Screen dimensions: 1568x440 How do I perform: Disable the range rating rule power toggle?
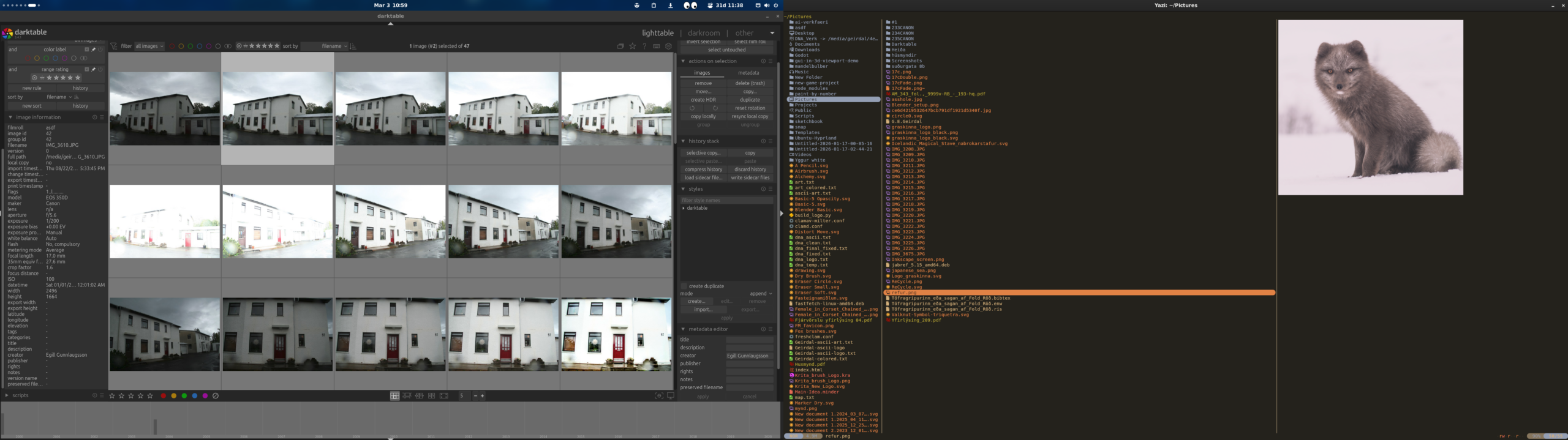(100, 69)
